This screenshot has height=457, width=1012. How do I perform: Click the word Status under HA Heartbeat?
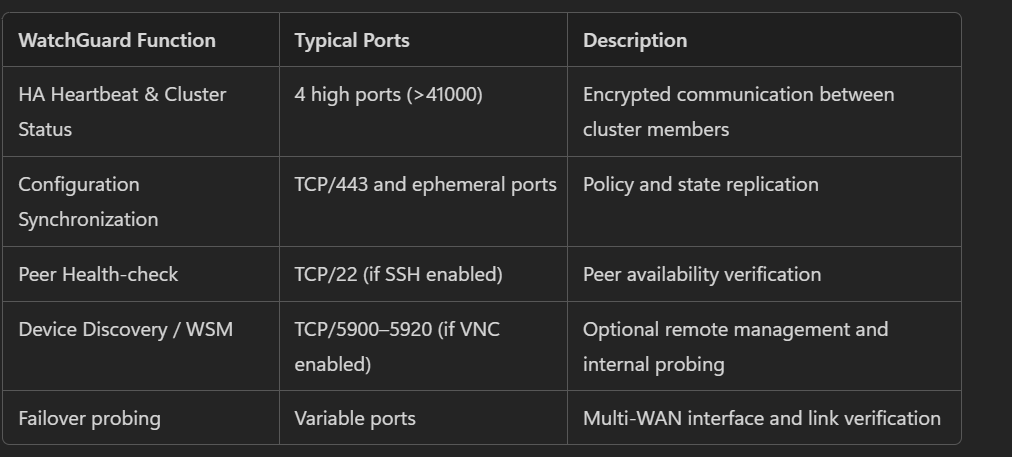[45, 129]
